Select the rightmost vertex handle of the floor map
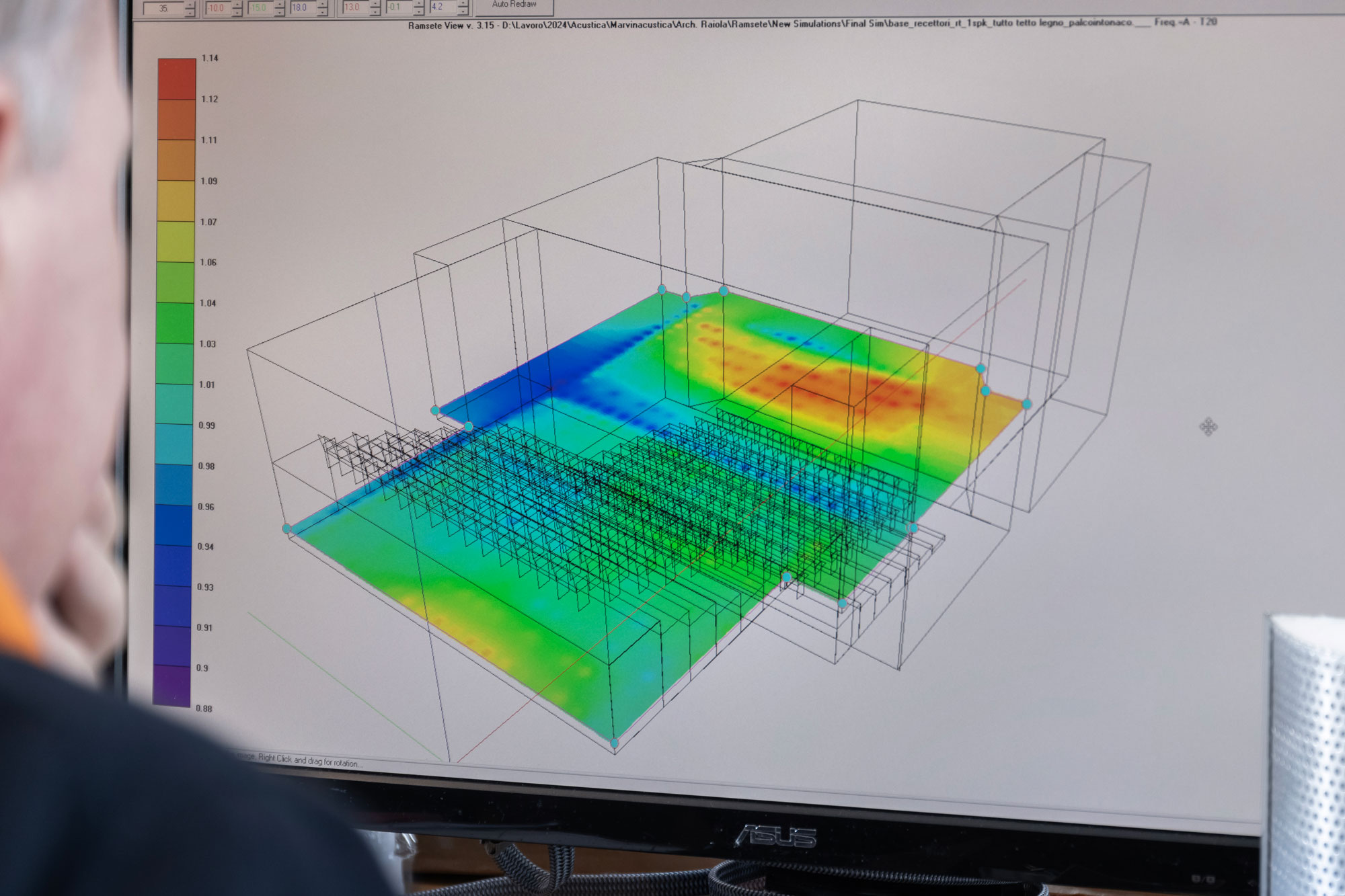This screenshot has width=1345, height=896. pyautogui.click(x=1026, y=404)
